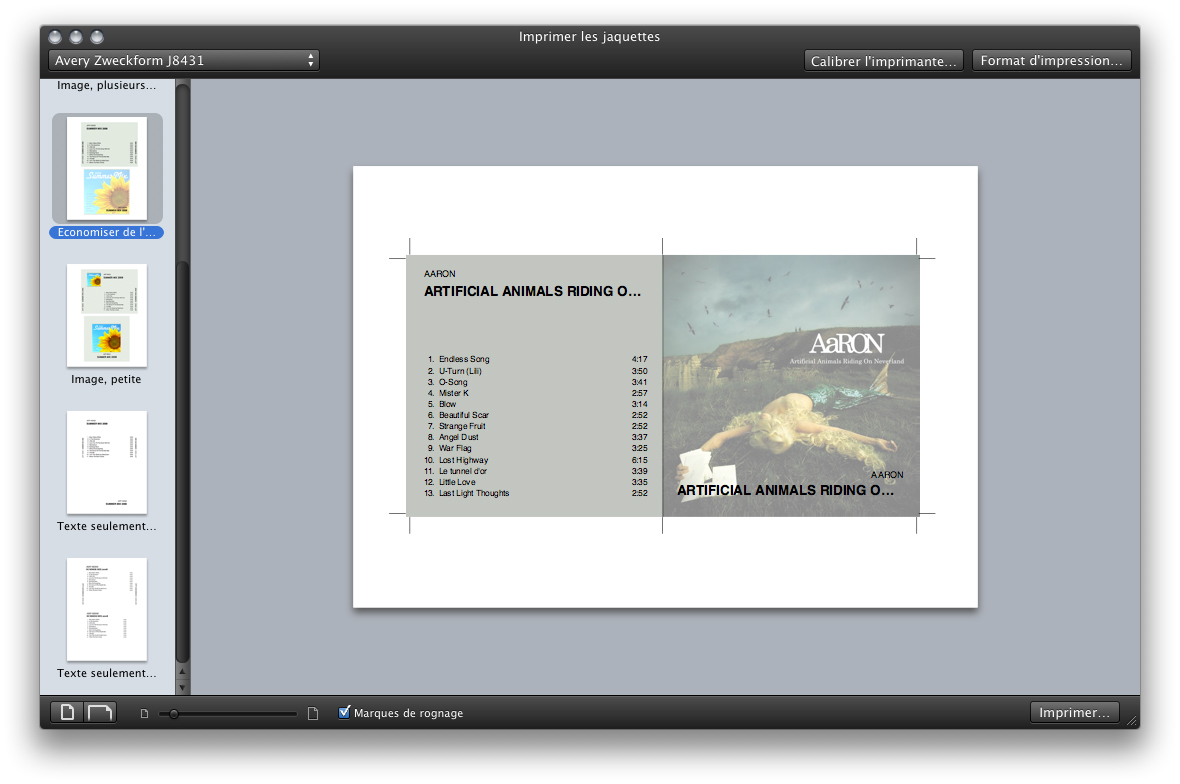Screen dimensions: 1180x784
Task: Click the Image, plusieurs… theme label
Action: point(107,85)
